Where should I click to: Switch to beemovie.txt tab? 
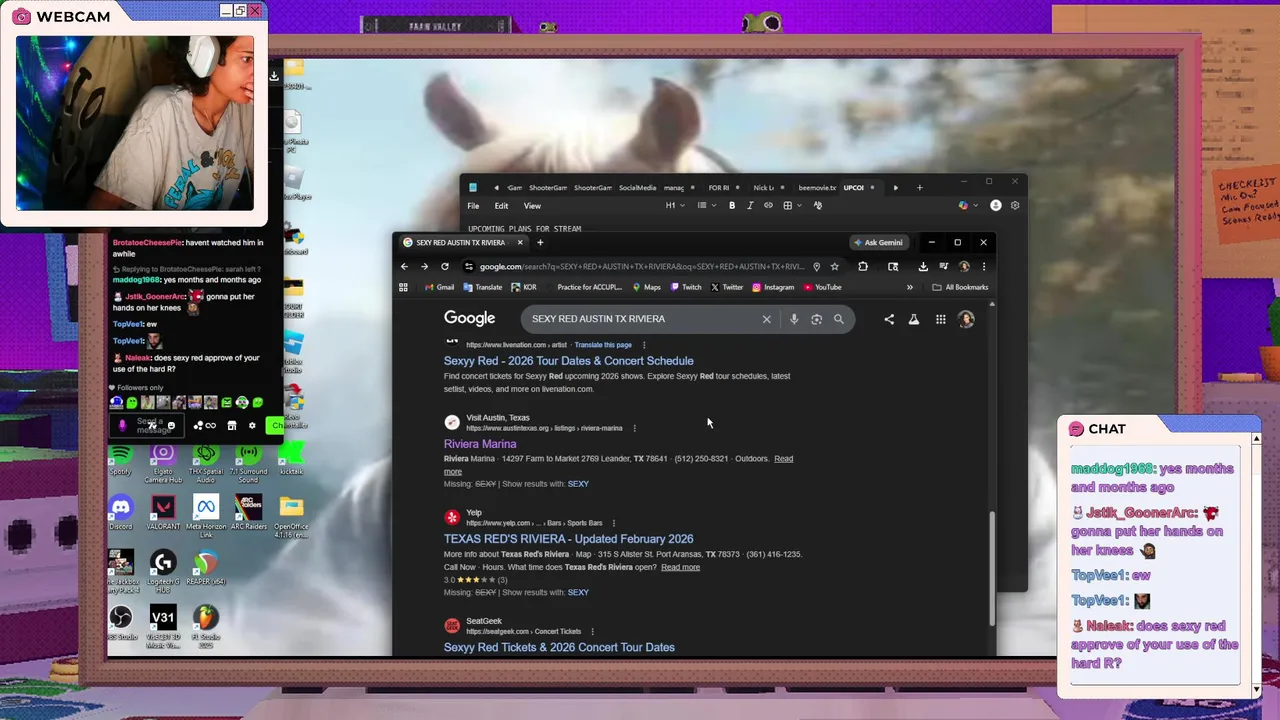coord(816,187)
